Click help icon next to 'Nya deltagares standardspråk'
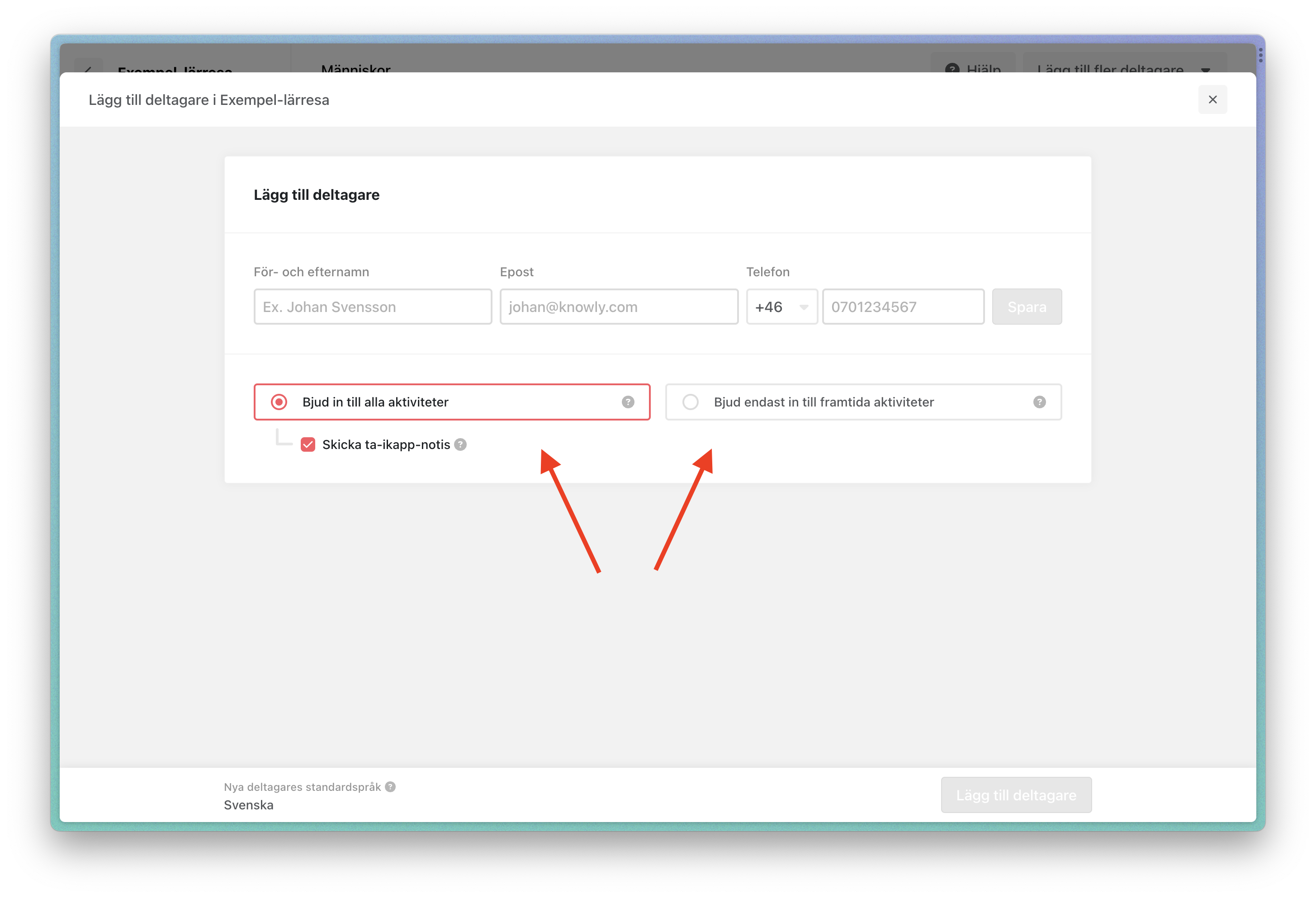Screen dimensions: 1316x898 click(x=390, y=786)
